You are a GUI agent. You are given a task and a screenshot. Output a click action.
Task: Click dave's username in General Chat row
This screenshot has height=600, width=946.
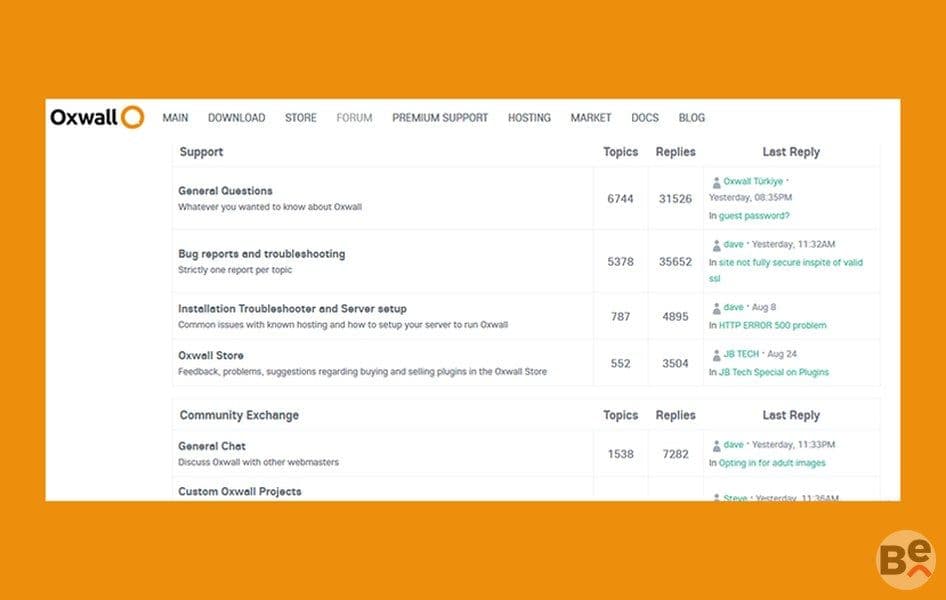click(733, 444)
